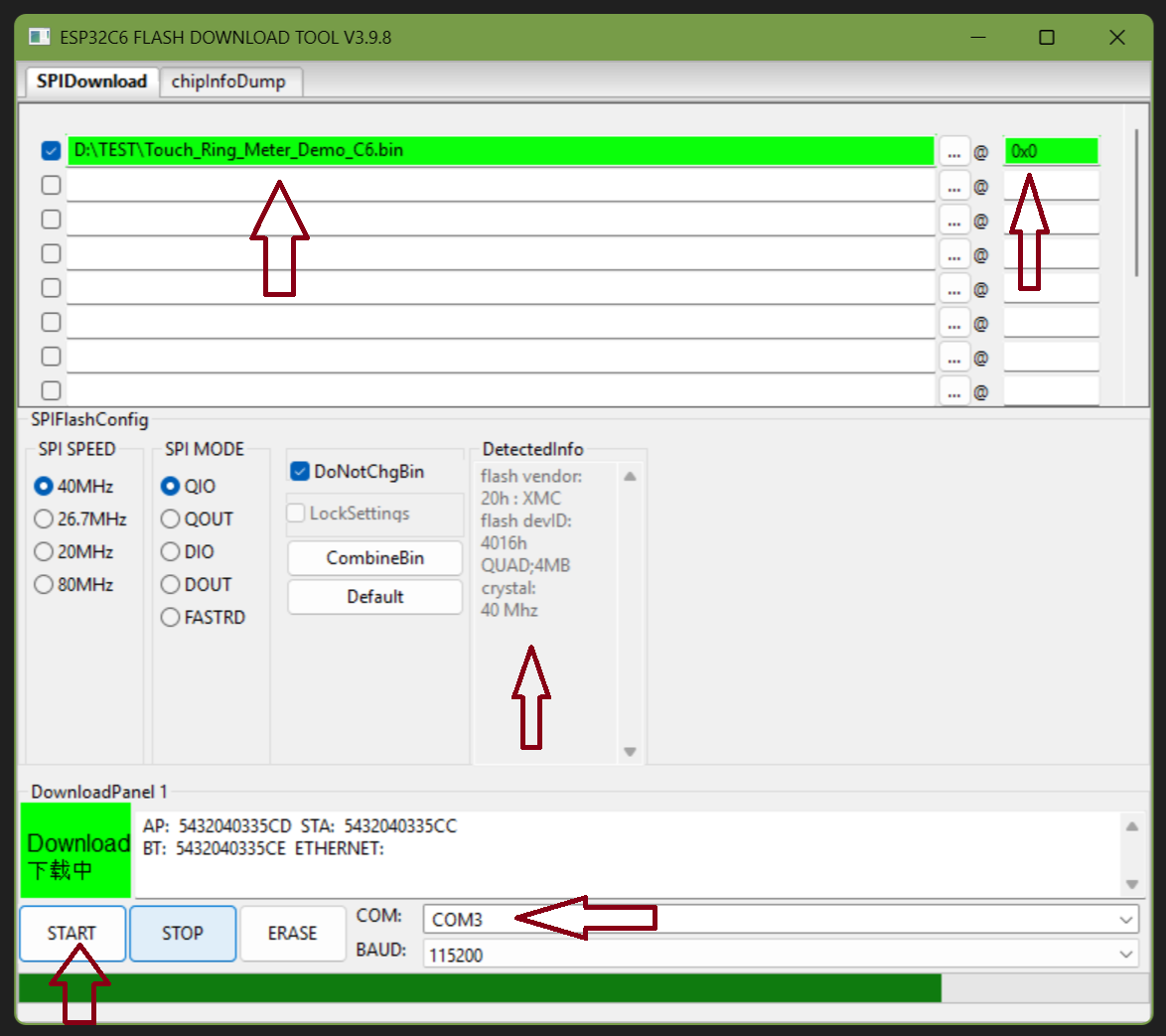Click the 0x0 flash address field
The height and width of the screenshot is (1036, 1166).
tap(1051, 151)
